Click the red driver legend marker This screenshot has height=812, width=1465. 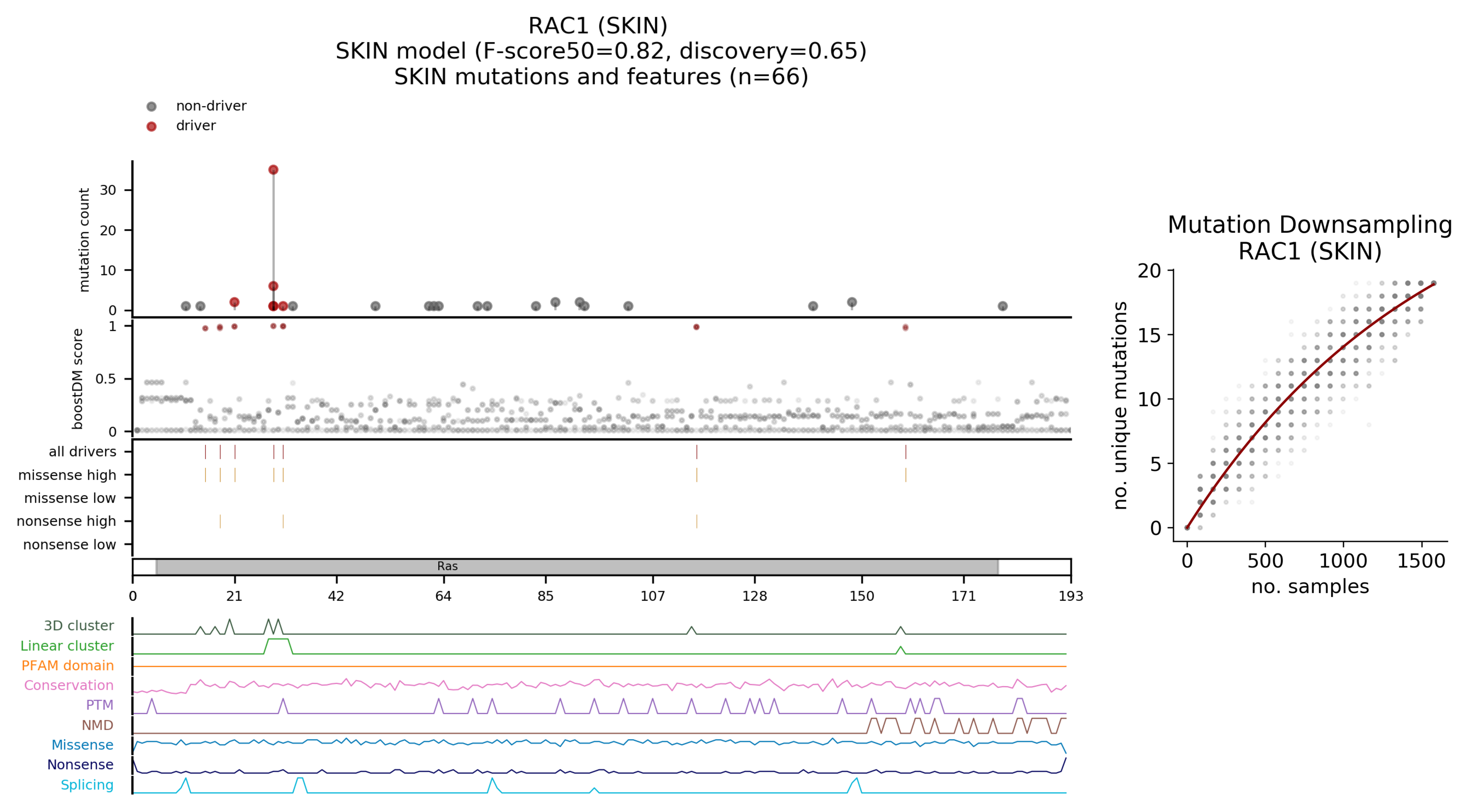click(151, 126)
